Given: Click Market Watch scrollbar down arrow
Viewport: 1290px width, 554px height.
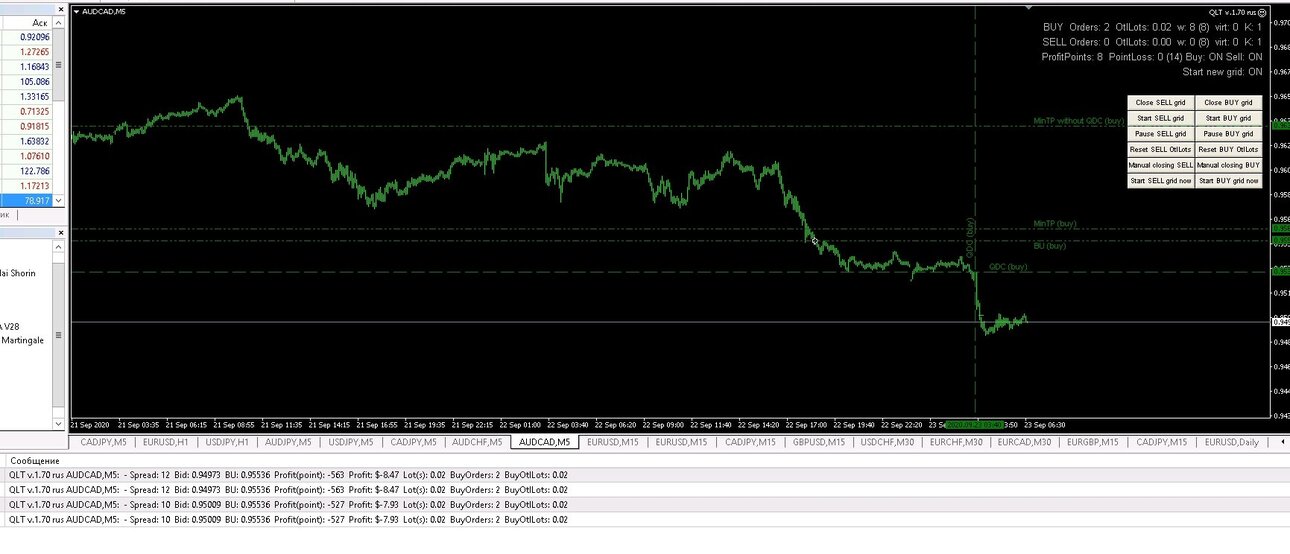Looking at the screenshot, I should click(59, 201).
